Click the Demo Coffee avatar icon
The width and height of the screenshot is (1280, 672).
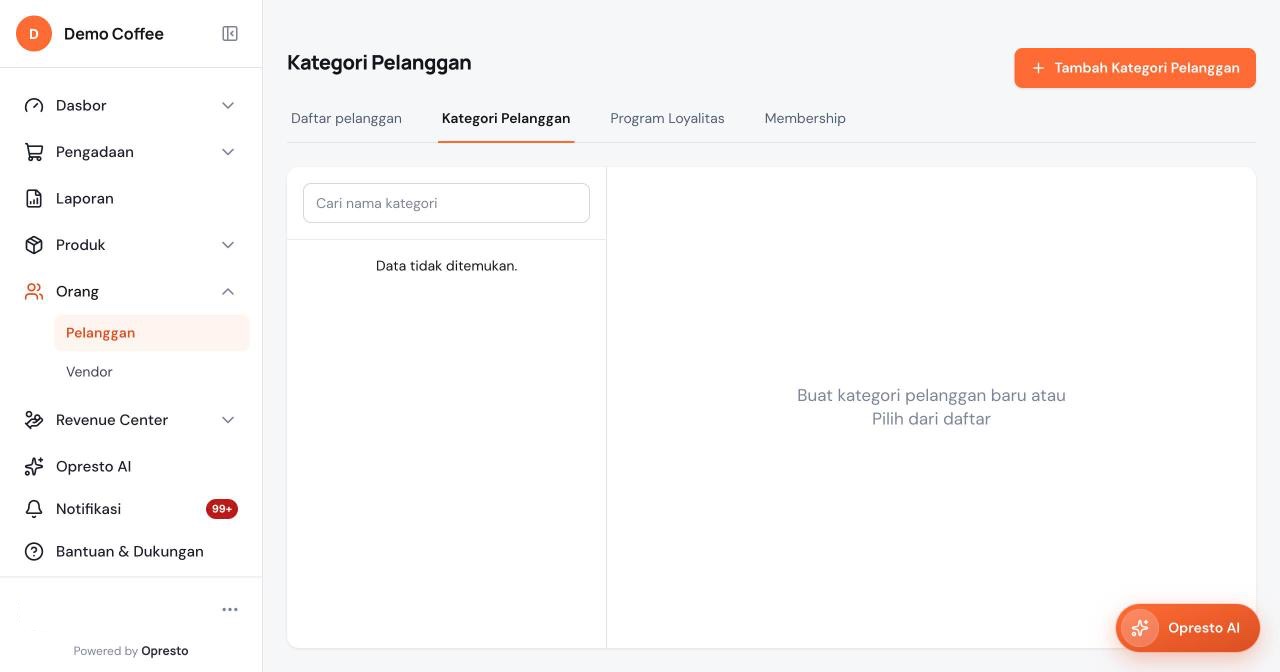[34, 34]
